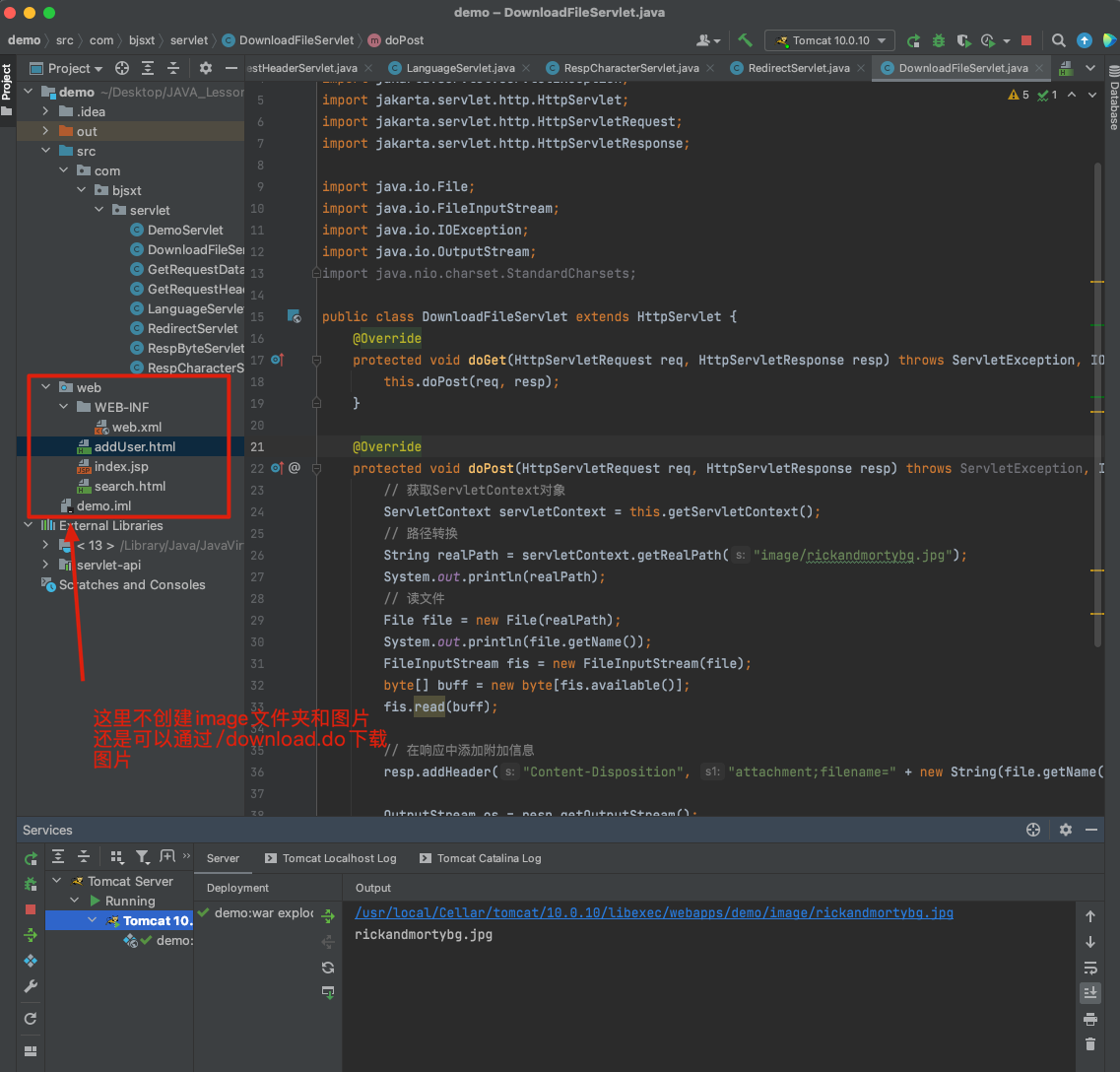
Task: Collapse the Tomcat Server node in Services
Action: point(57,881)
